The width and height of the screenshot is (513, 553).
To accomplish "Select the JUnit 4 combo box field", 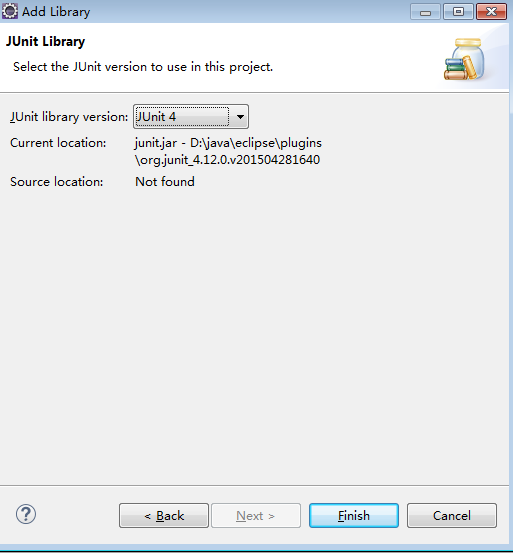I will click(x=191, y=117).
